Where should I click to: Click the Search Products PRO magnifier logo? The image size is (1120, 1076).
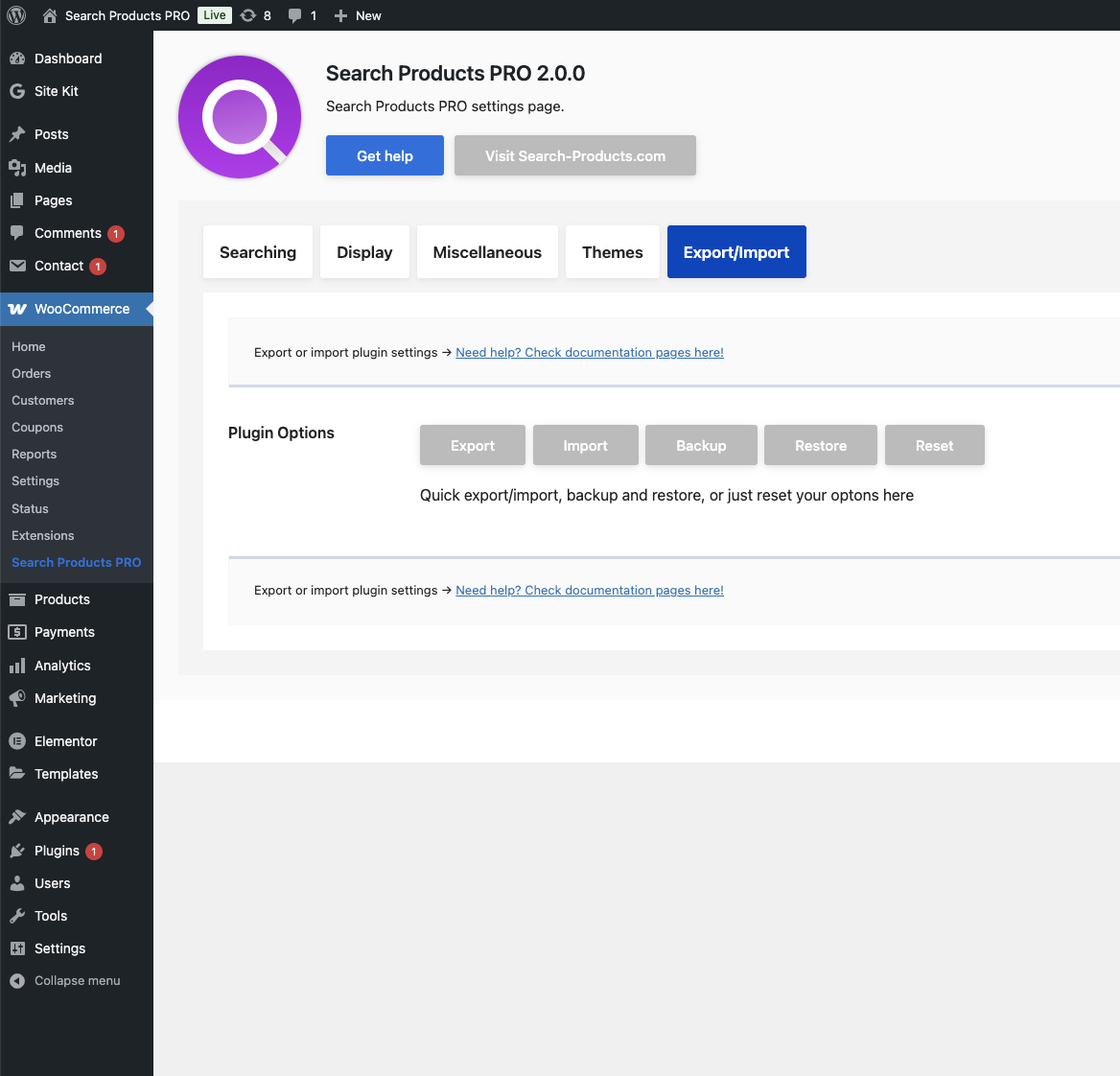pos(239,116)
